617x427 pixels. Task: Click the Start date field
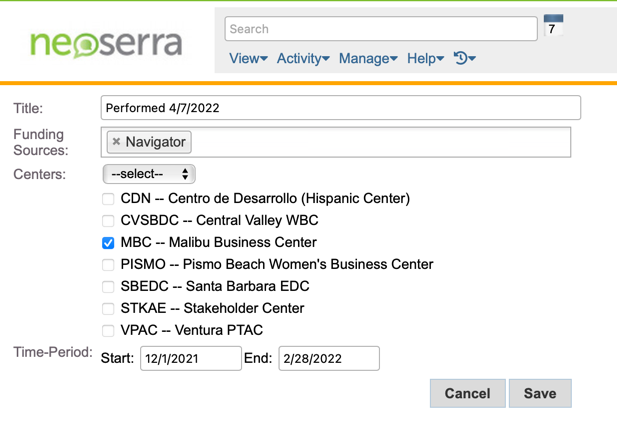(190, 358)
